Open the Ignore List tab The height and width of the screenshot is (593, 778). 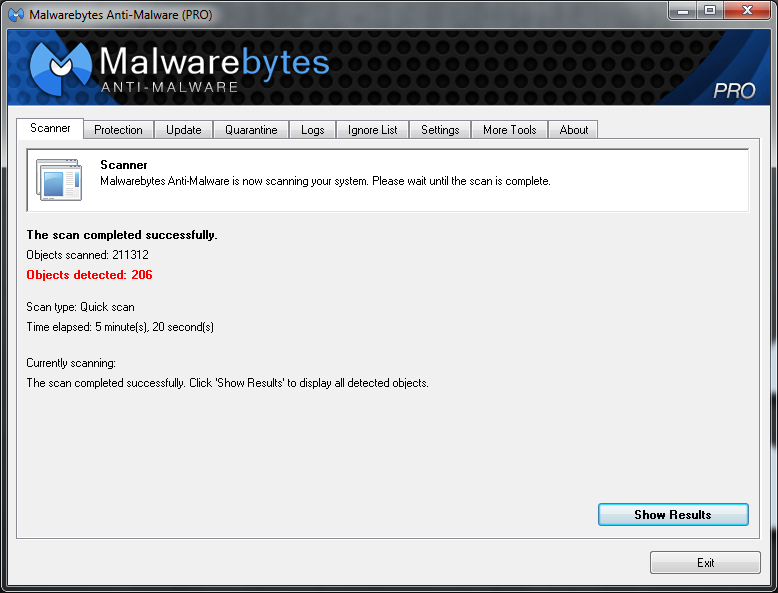[373, 130]
